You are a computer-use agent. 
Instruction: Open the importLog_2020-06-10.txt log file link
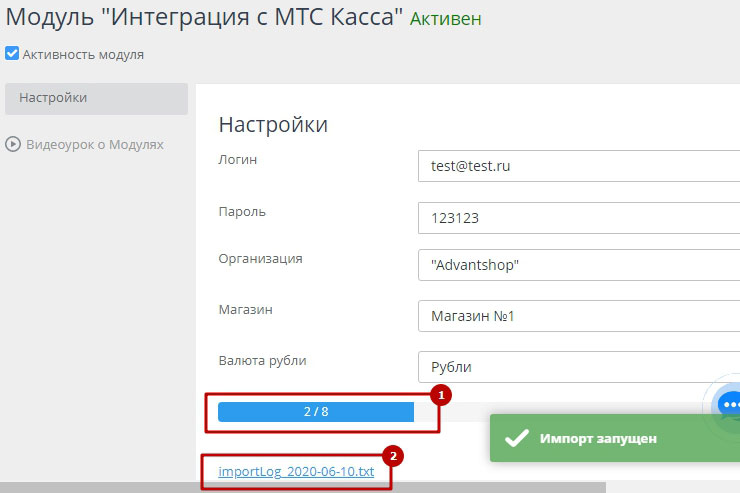pos(296,471)
